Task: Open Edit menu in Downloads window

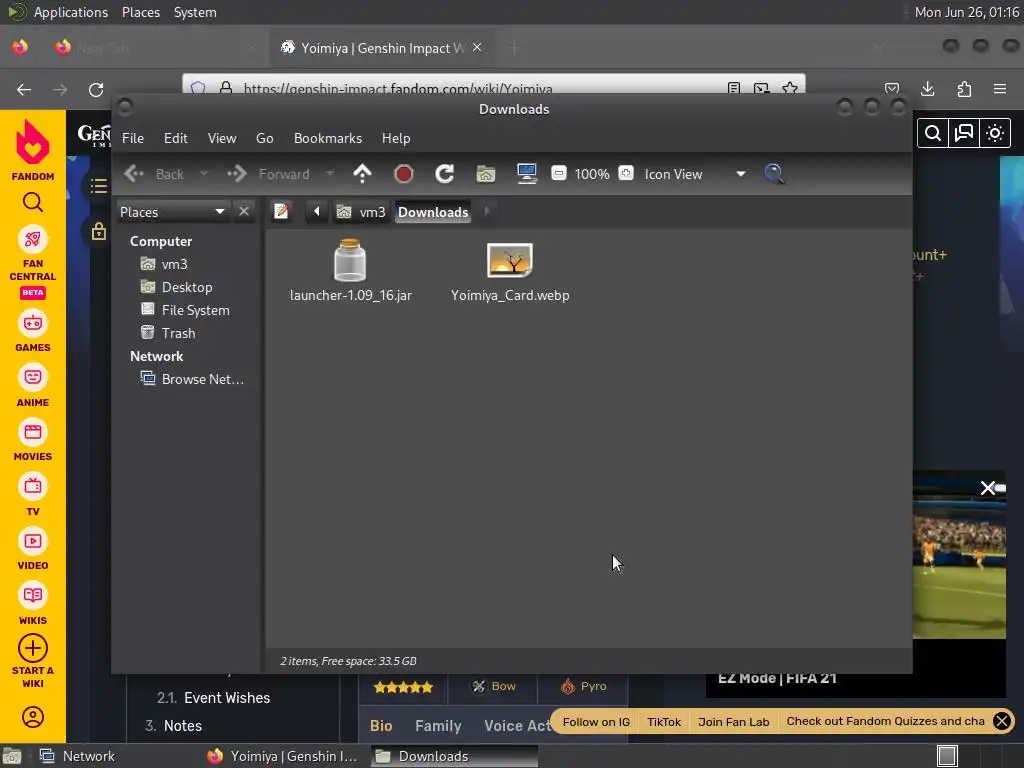Action: click(176, 138)
